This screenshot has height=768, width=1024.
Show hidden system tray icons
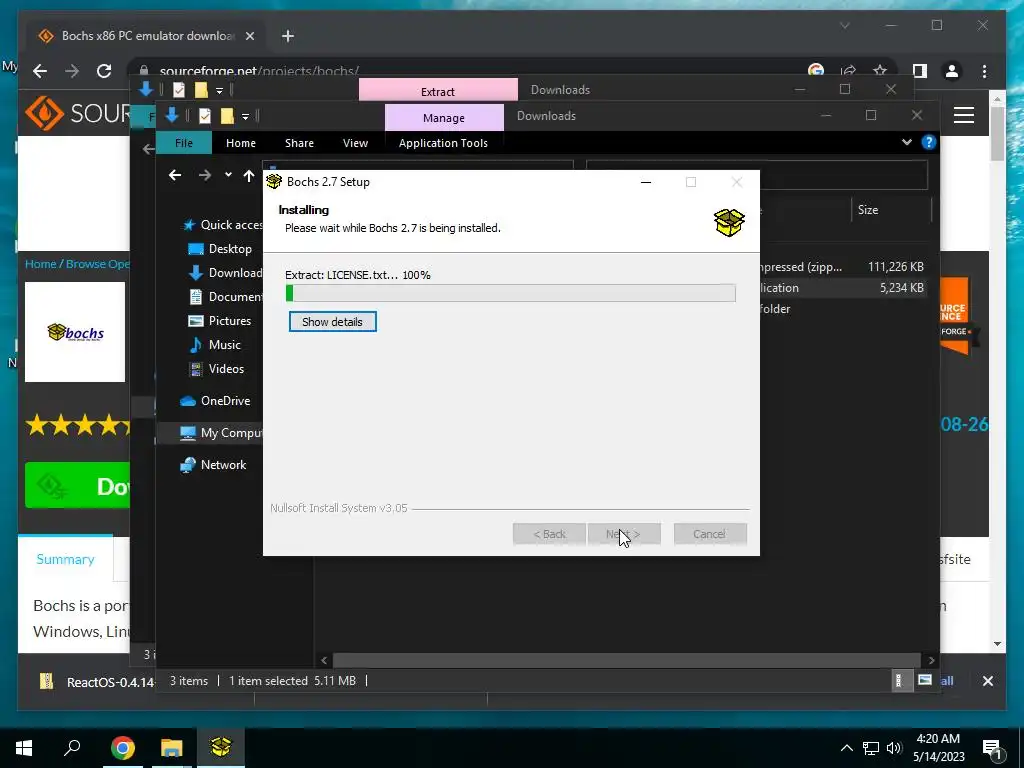click(846, 748)
